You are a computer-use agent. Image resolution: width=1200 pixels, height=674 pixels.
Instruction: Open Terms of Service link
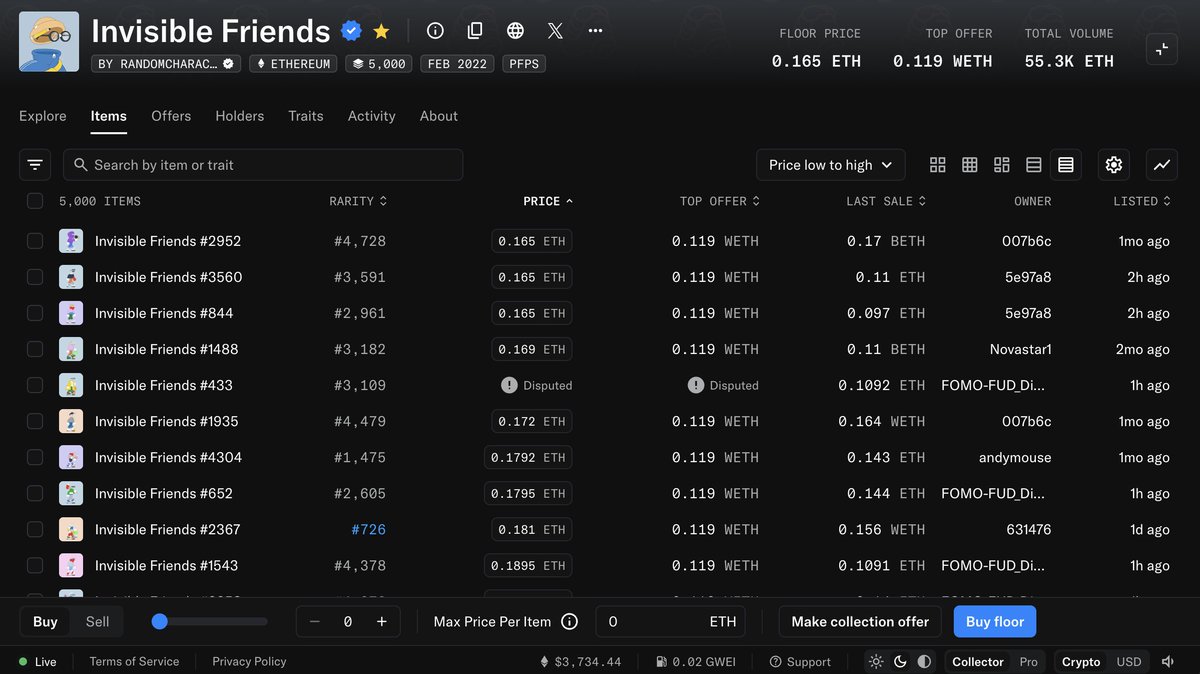(x=134, y=662)
